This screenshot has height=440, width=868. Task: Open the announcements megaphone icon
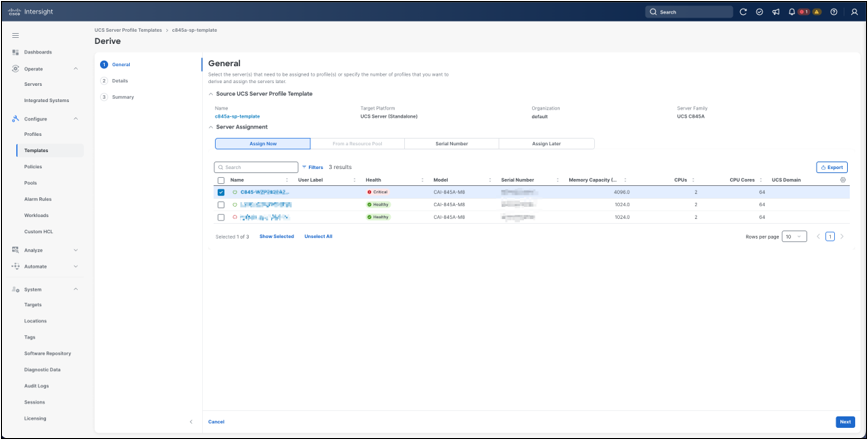pyautogui.click(x=776, y=12)
